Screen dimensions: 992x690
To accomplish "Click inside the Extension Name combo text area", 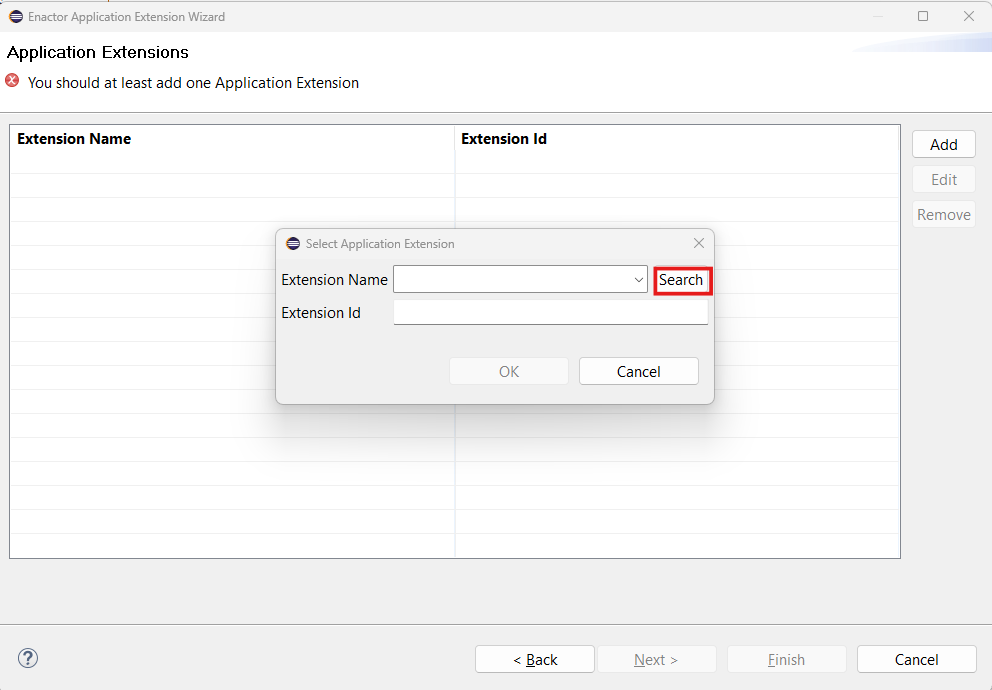I will [x=512, y=280].
